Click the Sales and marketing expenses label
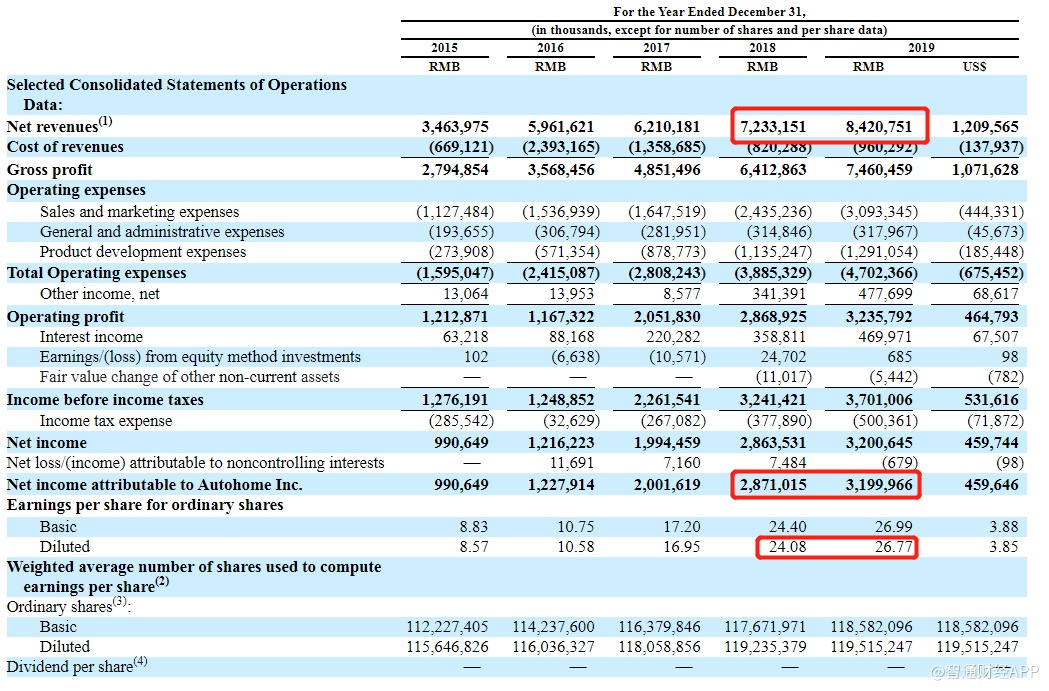1049x691 pixels. coord(139,212)
